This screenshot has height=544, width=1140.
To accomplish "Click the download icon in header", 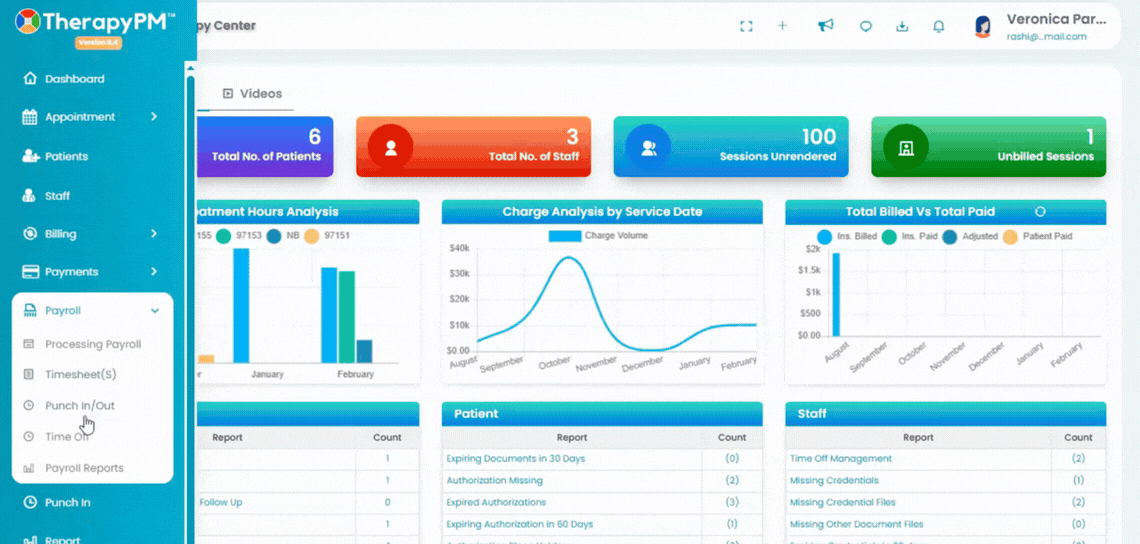I will coord(902,26).
